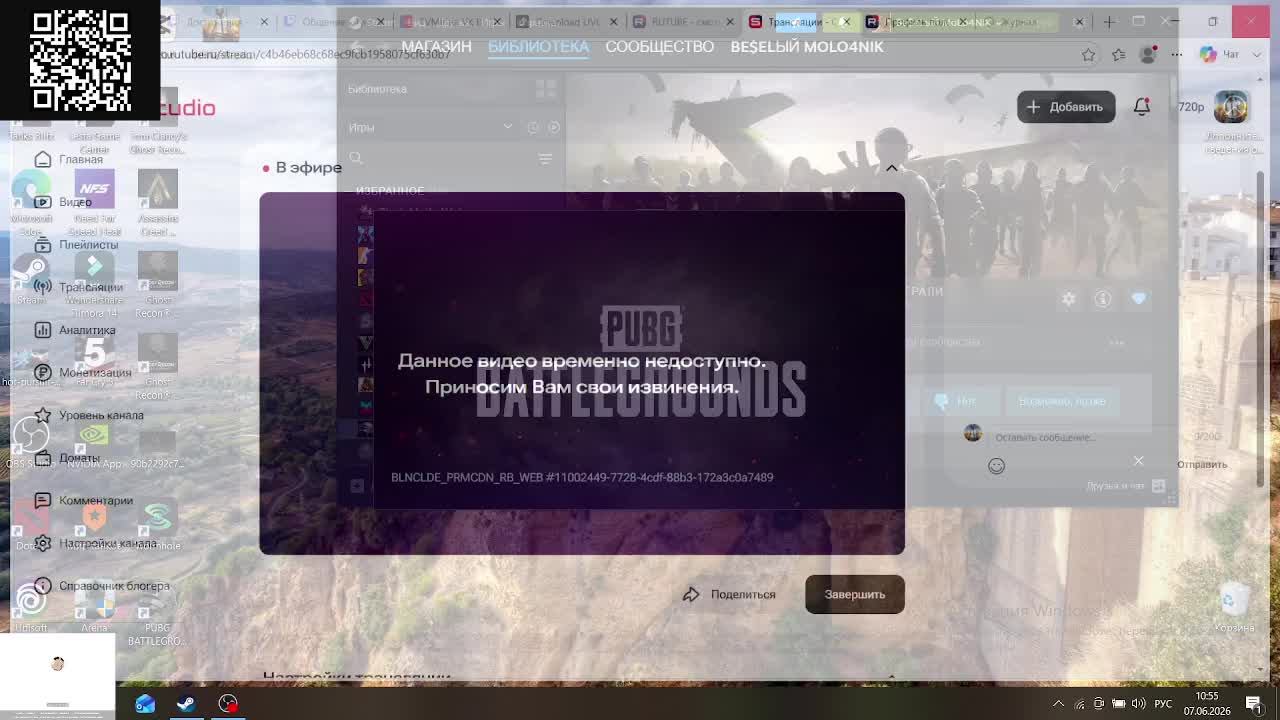
Task: Switch Steam library to grid view icon
Action: (545, 89)
